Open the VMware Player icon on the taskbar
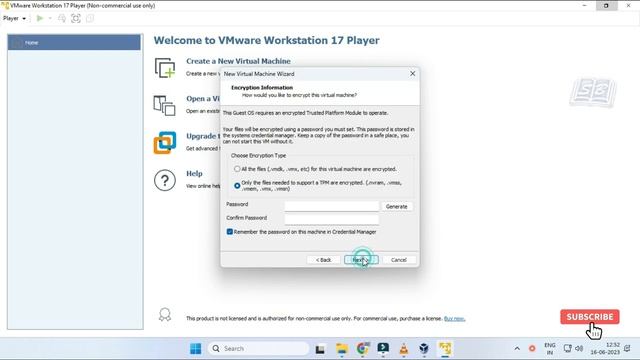The width and height of the screenshot is (640, 360). [445, 349]
